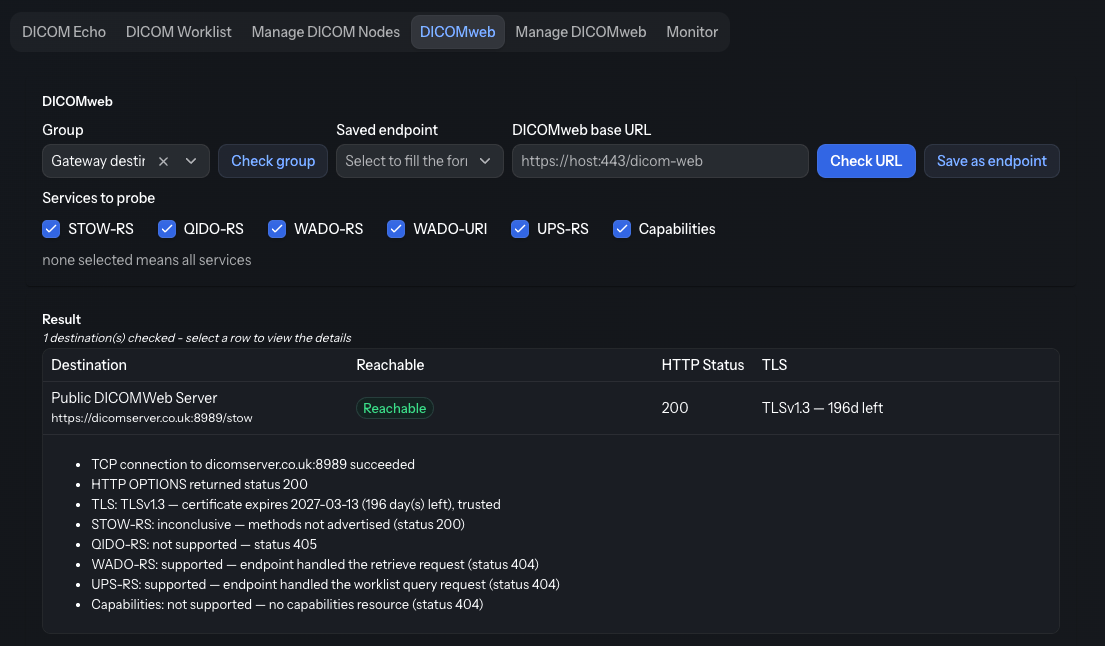The width and height of the screenshot is (1105, 646).
Task: Switch to the DICOM Worklist tab
Action: 178,32
